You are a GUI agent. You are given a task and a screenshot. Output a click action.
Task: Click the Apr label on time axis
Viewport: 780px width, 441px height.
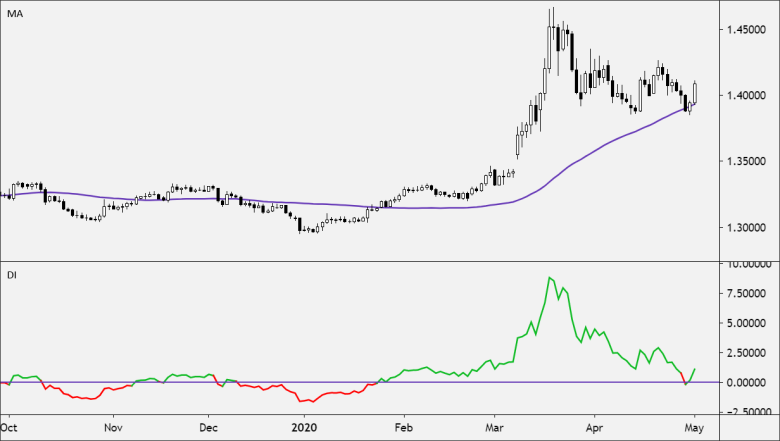pos(594,428)
